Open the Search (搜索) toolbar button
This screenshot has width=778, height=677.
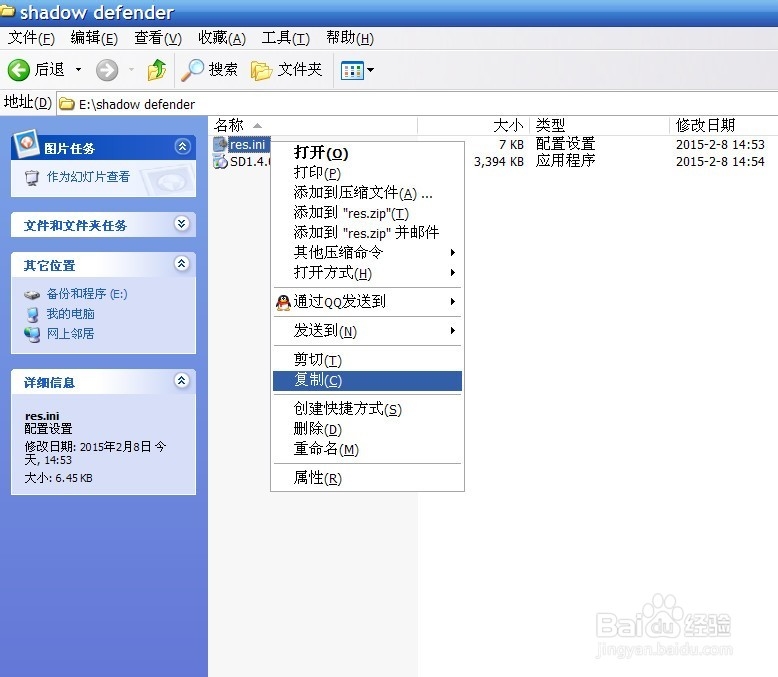tap(209, 69)
